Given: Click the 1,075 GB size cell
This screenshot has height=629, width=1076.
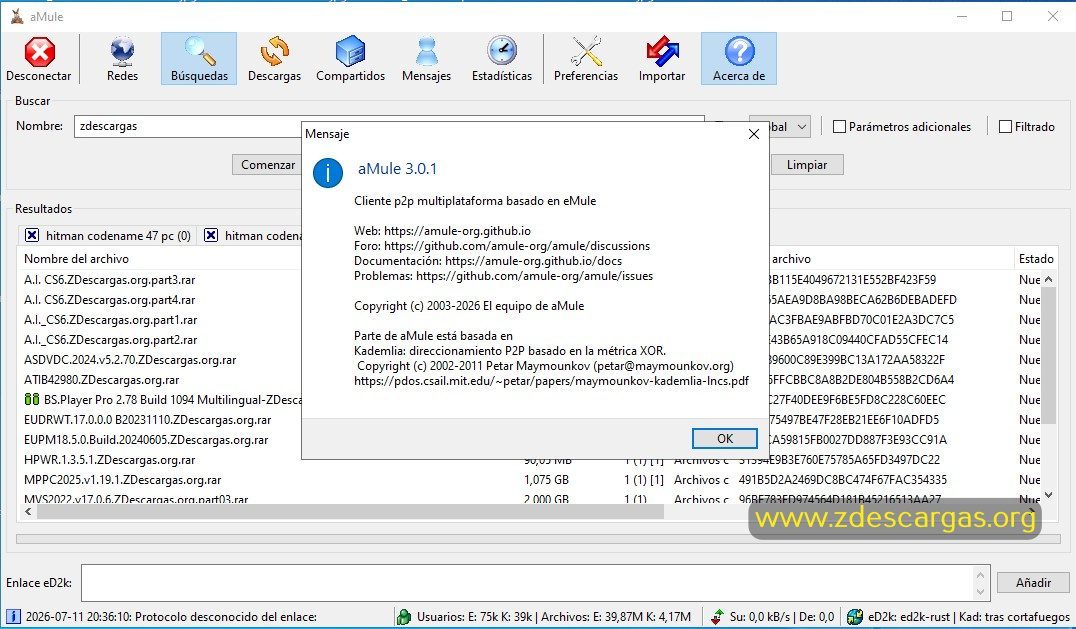Looking at the screenshot, I should 546,479.
